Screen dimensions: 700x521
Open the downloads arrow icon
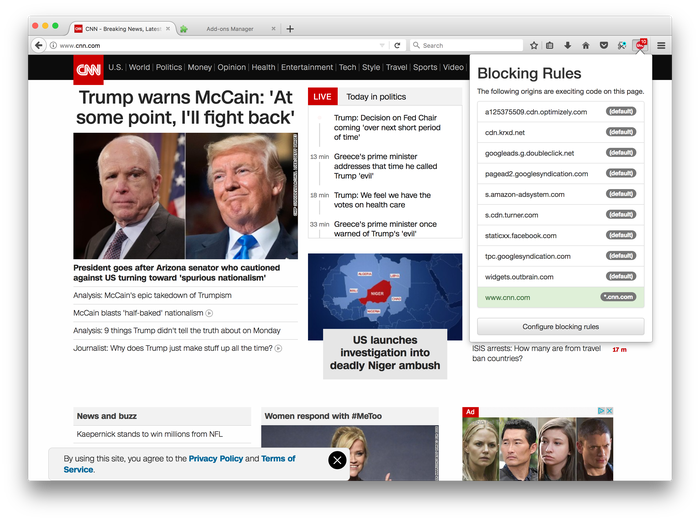pyautogui.click(x=567, y=45)
